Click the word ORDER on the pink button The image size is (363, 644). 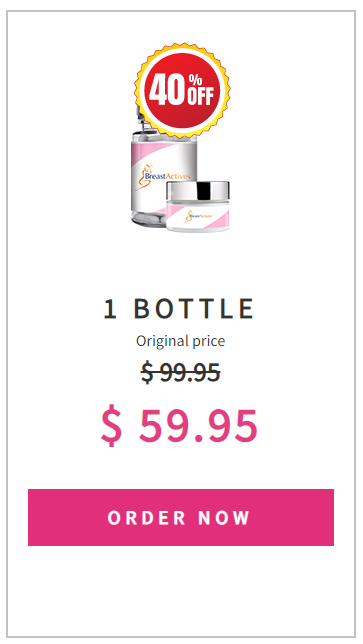(147, 518)
